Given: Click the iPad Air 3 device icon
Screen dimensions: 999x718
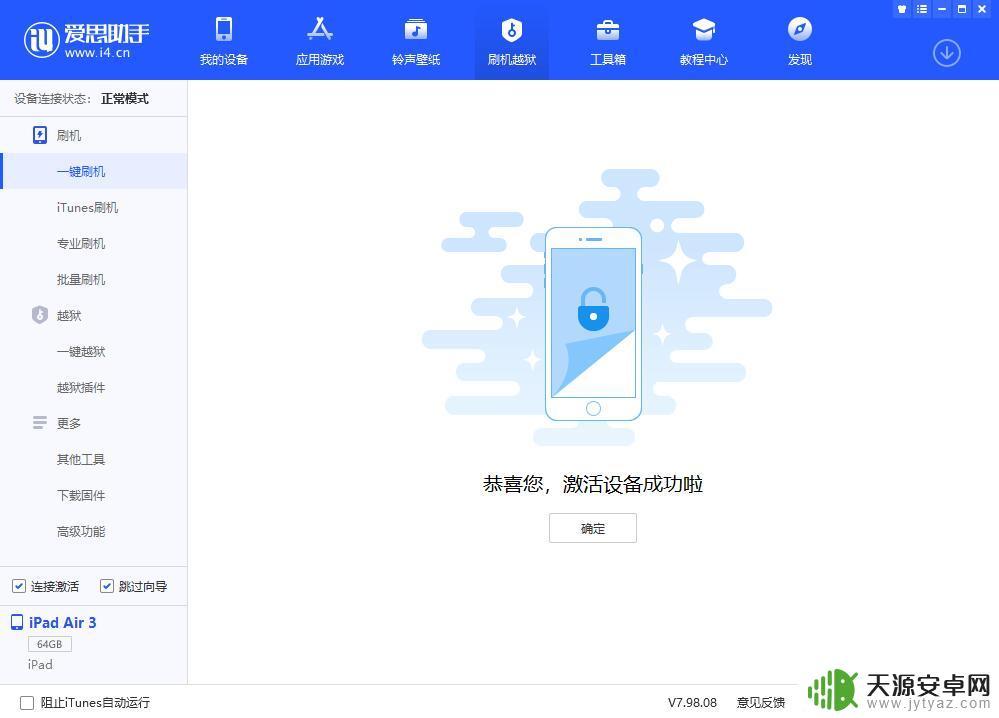Looking at the screenshot, I should 17,622.
